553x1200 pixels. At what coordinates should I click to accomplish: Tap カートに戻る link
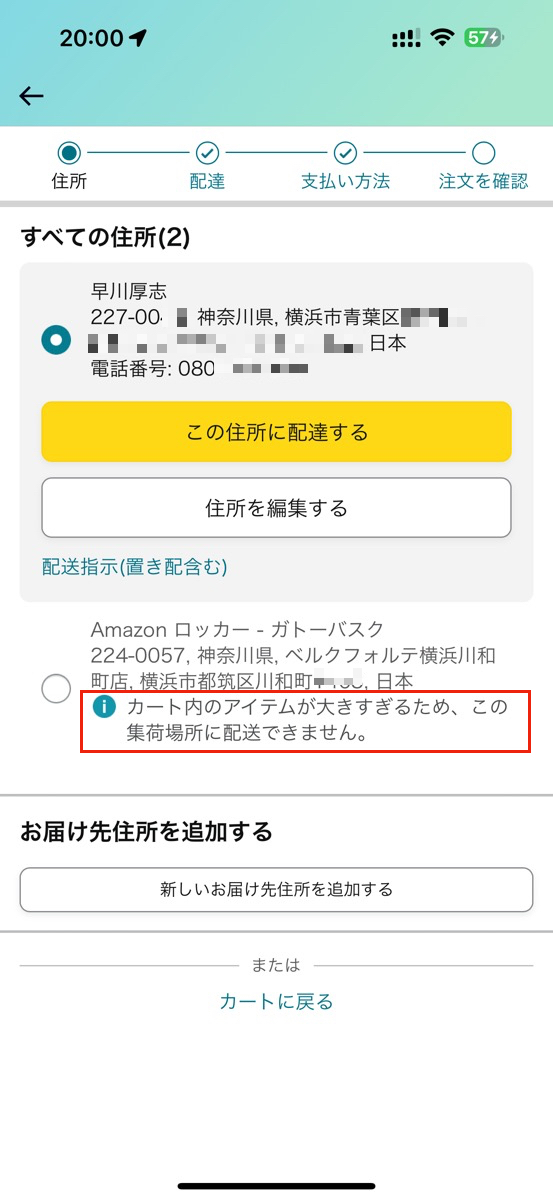pos(276,1001)
